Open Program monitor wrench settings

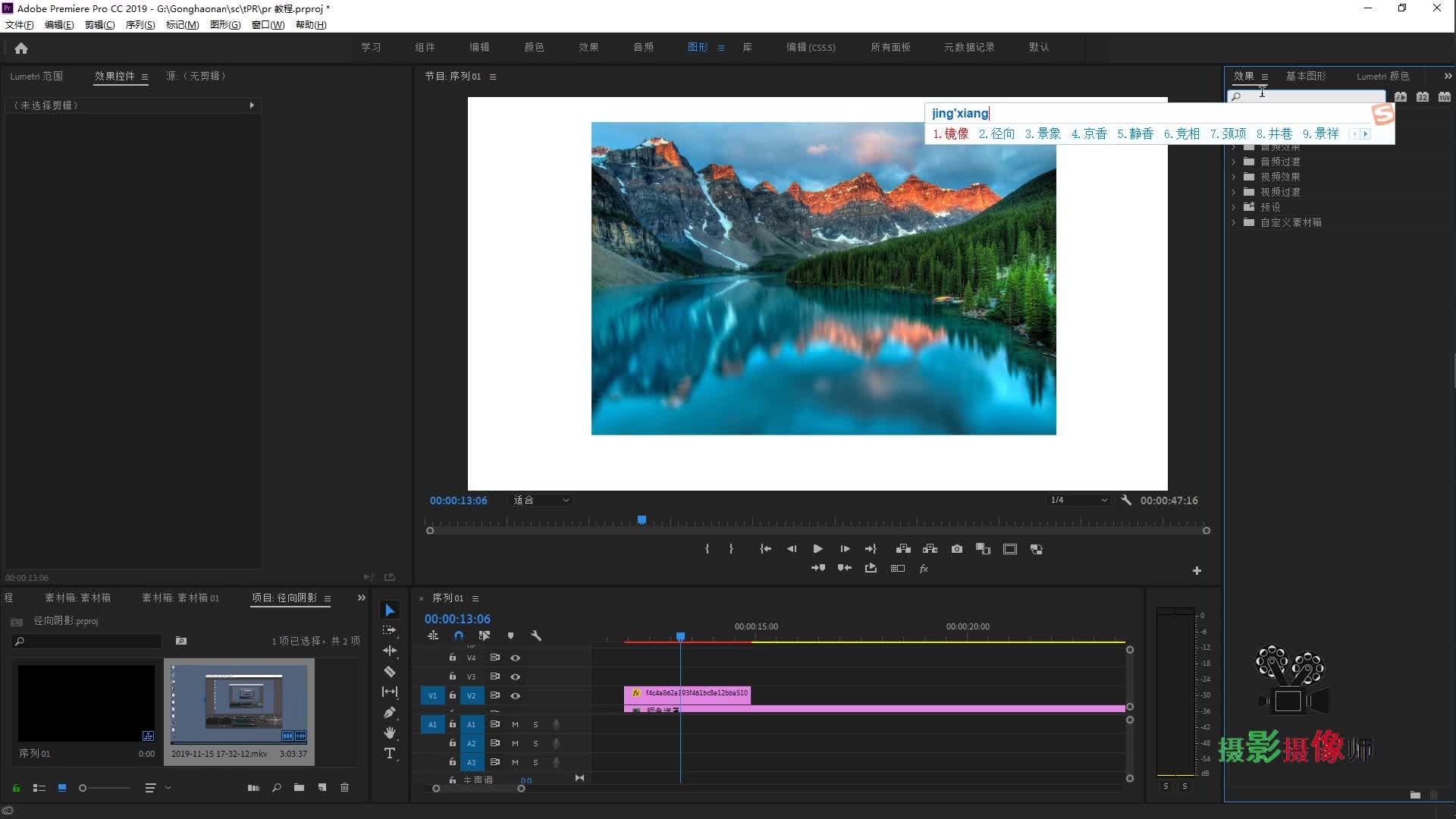point(1126,500)
